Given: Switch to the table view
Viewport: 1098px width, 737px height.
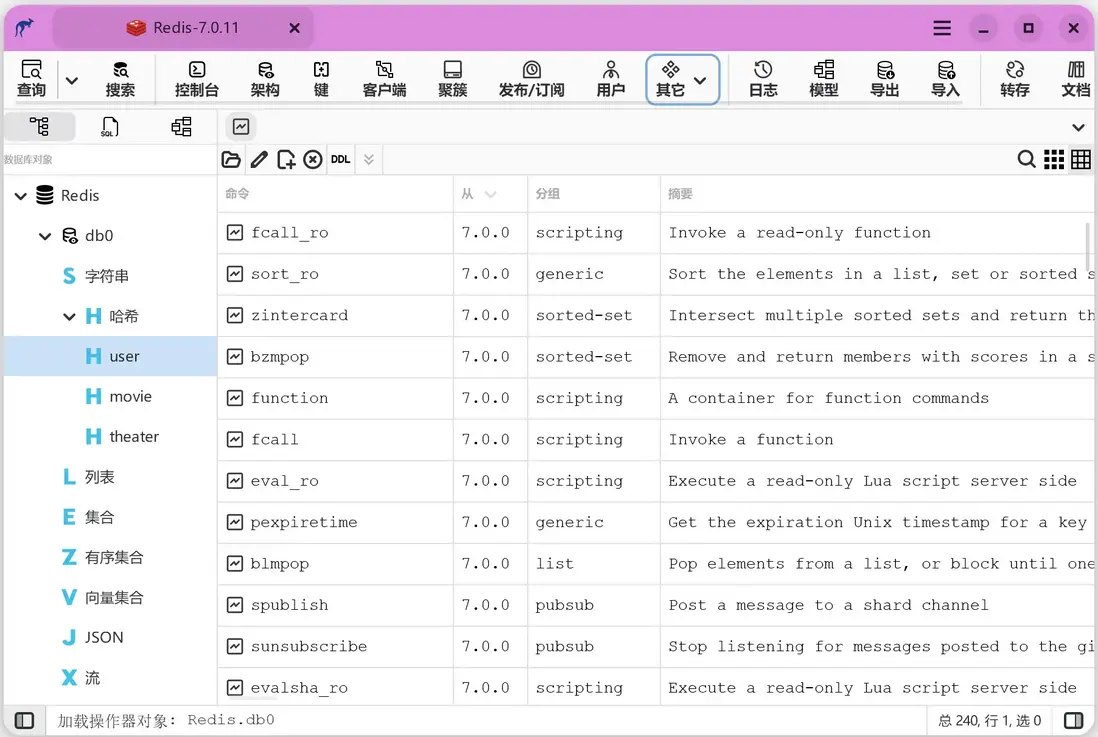Looking at the screenshot, I should pyautogui.click(x=1080, y=160).
